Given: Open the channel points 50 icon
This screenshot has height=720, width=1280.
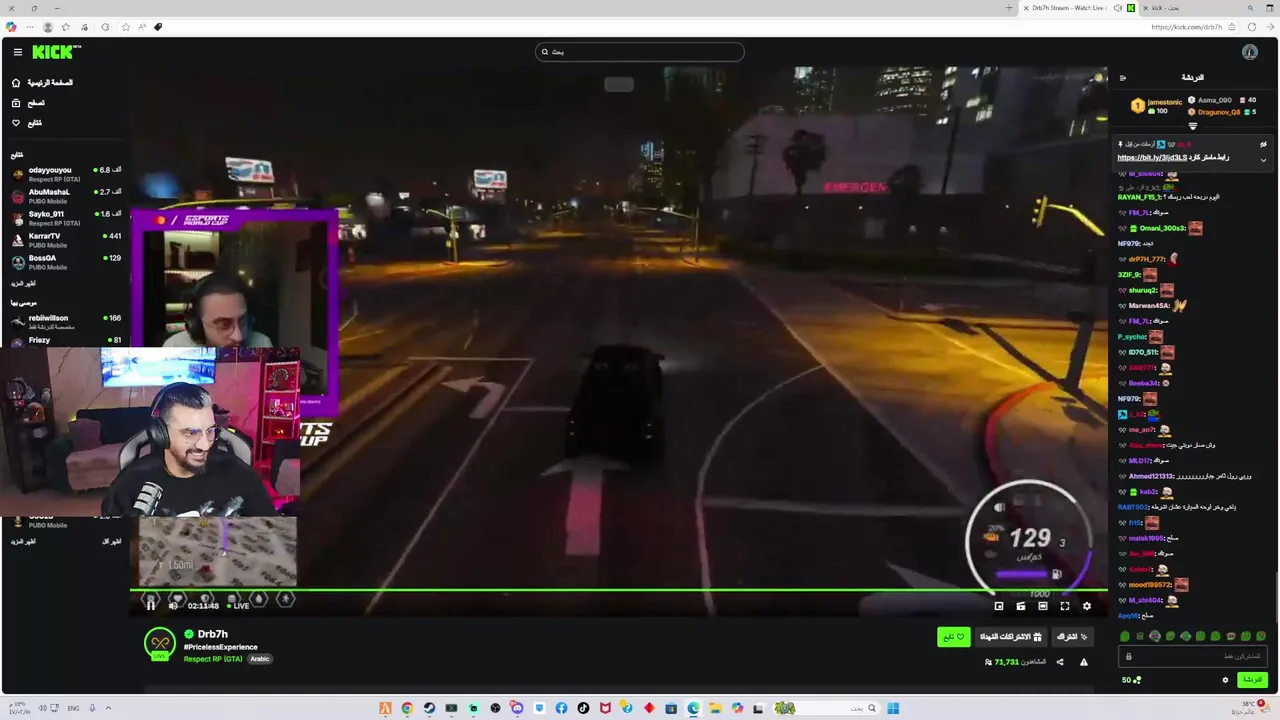Looking at the screenshot, I should [1131, 680].
